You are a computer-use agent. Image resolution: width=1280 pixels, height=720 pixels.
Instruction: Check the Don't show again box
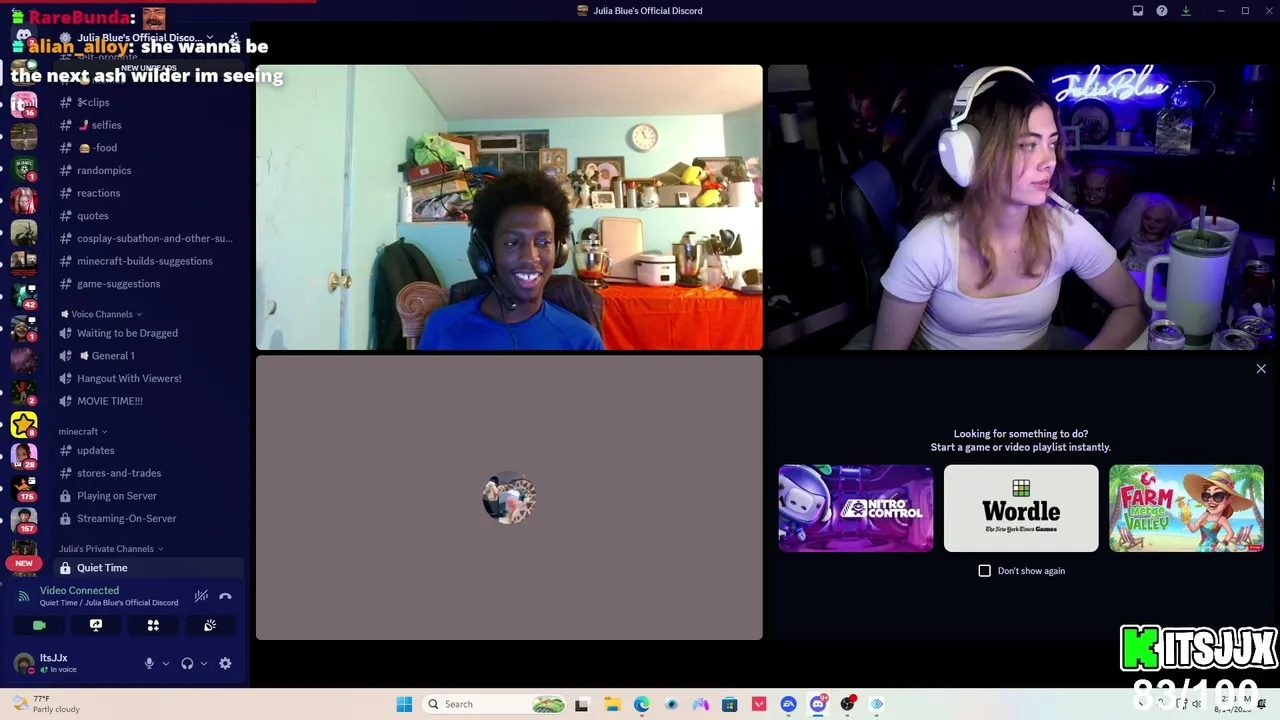[x=985, y=571]
